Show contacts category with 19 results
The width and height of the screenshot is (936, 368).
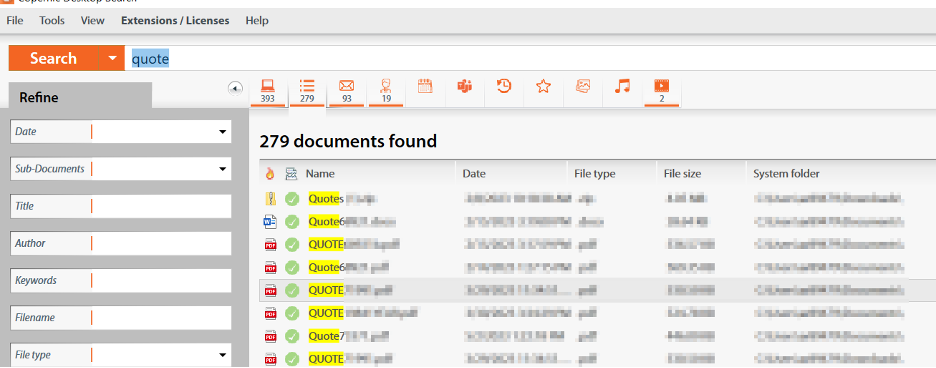tap(386, 93)
